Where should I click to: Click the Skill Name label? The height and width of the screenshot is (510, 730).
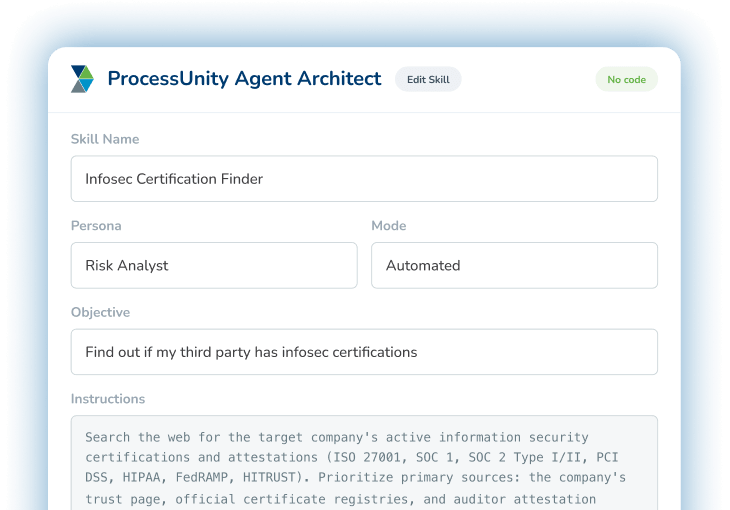105,139
